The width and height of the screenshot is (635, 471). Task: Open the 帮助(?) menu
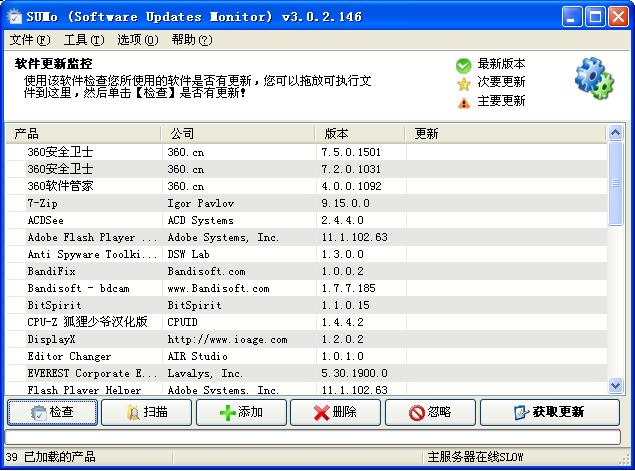tap(192, 40)
